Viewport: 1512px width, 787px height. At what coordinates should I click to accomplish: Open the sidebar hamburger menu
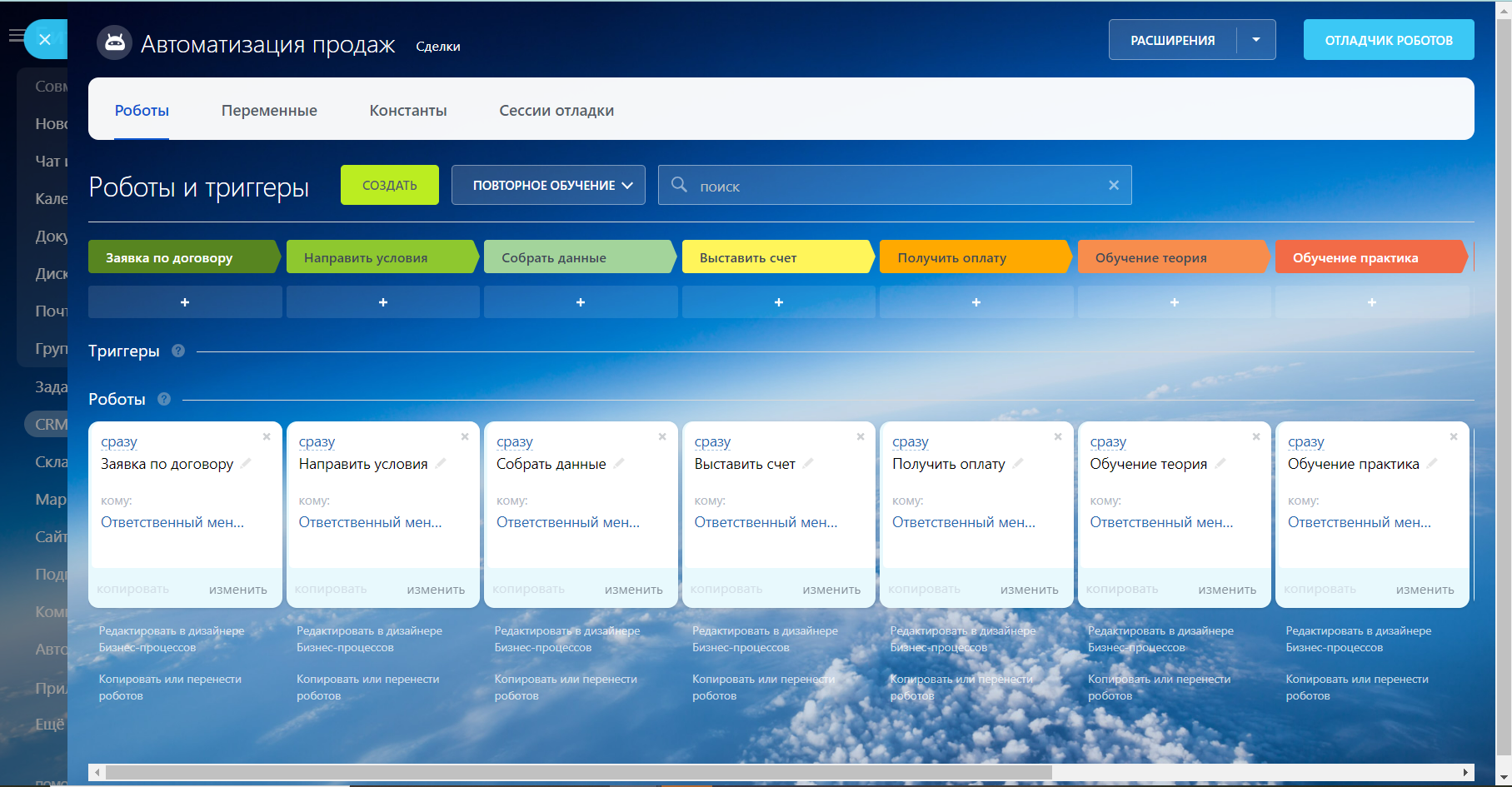click(x=16, y=35)
